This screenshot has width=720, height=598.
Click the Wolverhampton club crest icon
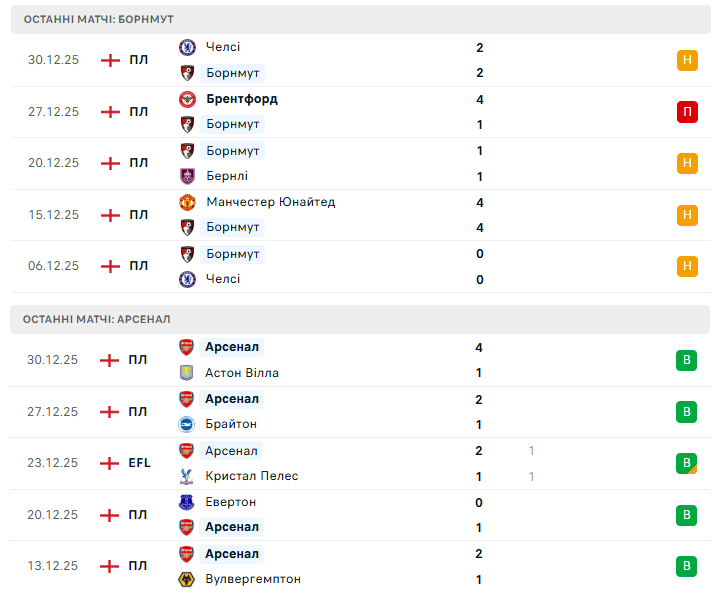(x=187, y=579)
